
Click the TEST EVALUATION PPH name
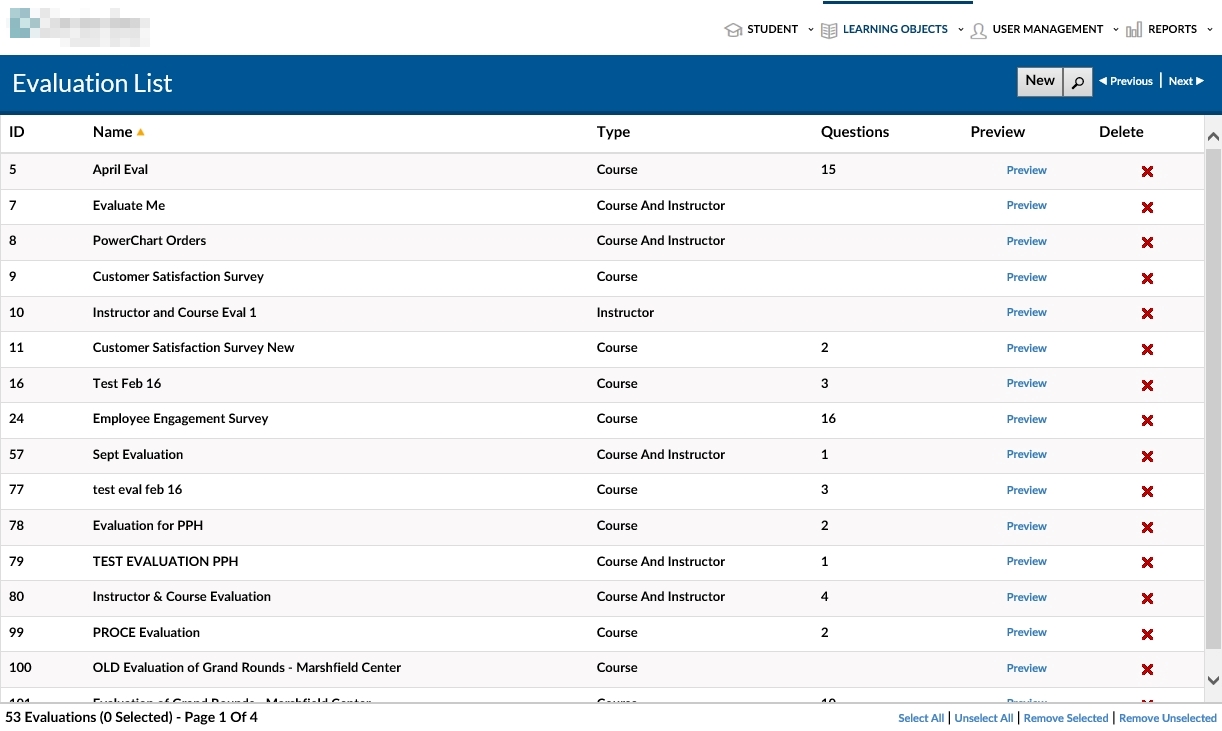pos(166,562)
